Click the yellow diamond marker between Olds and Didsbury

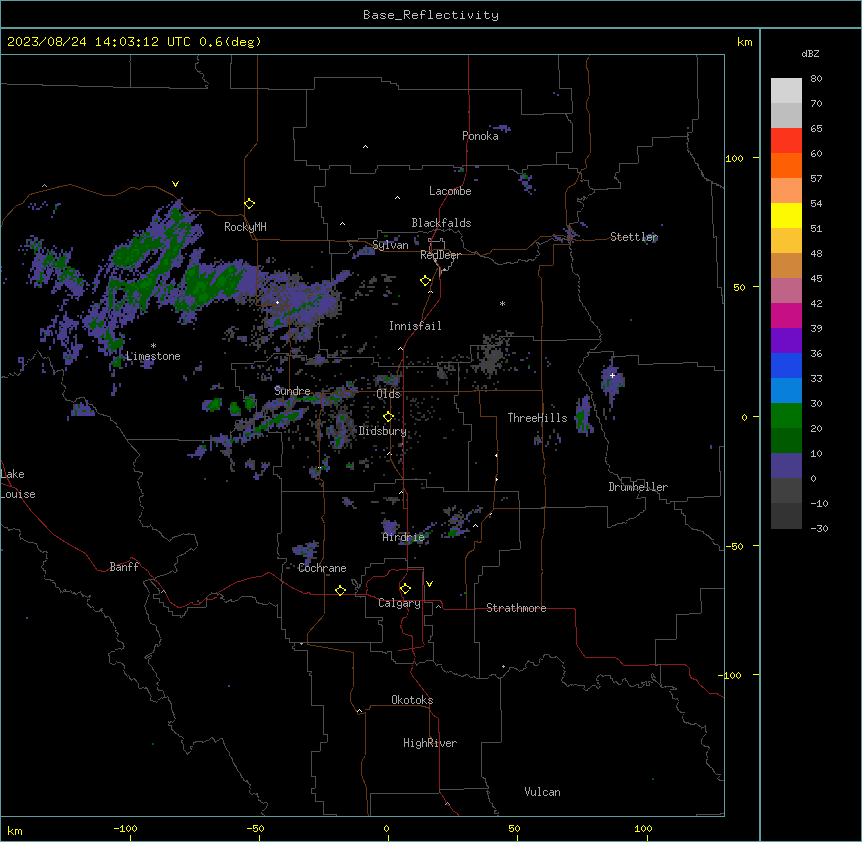pos(388,417)
